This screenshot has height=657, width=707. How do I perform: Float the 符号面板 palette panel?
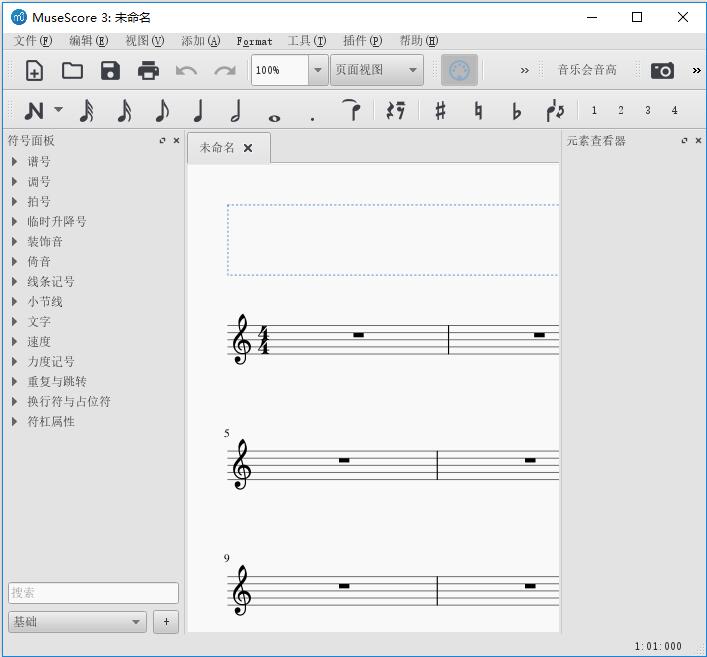coord(162,141)
